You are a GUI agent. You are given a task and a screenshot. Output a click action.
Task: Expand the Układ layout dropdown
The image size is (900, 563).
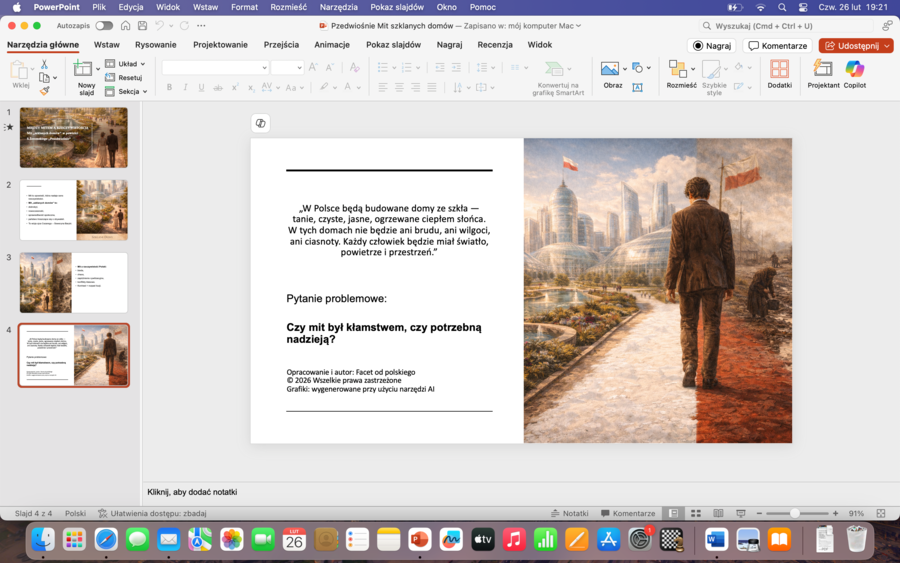pyautogui.click(x=126, y=64)
